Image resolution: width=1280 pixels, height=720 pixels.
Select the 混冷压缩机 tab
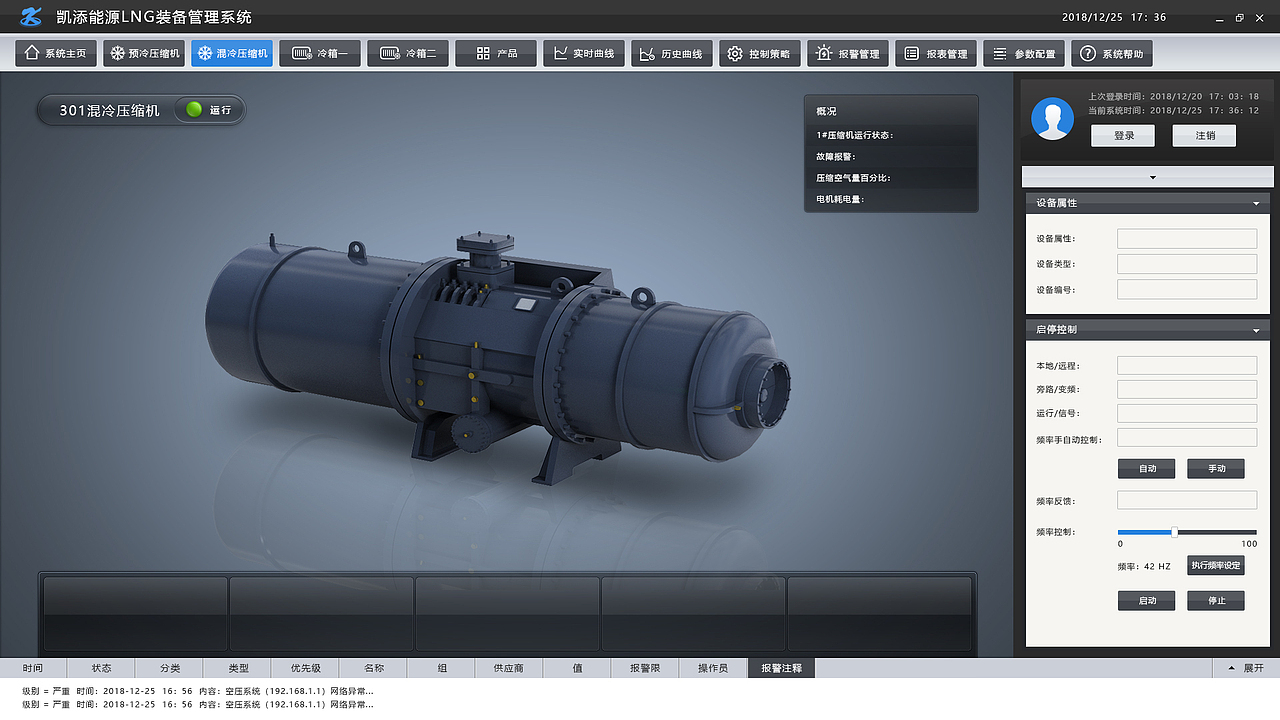(x=232, y=53)
